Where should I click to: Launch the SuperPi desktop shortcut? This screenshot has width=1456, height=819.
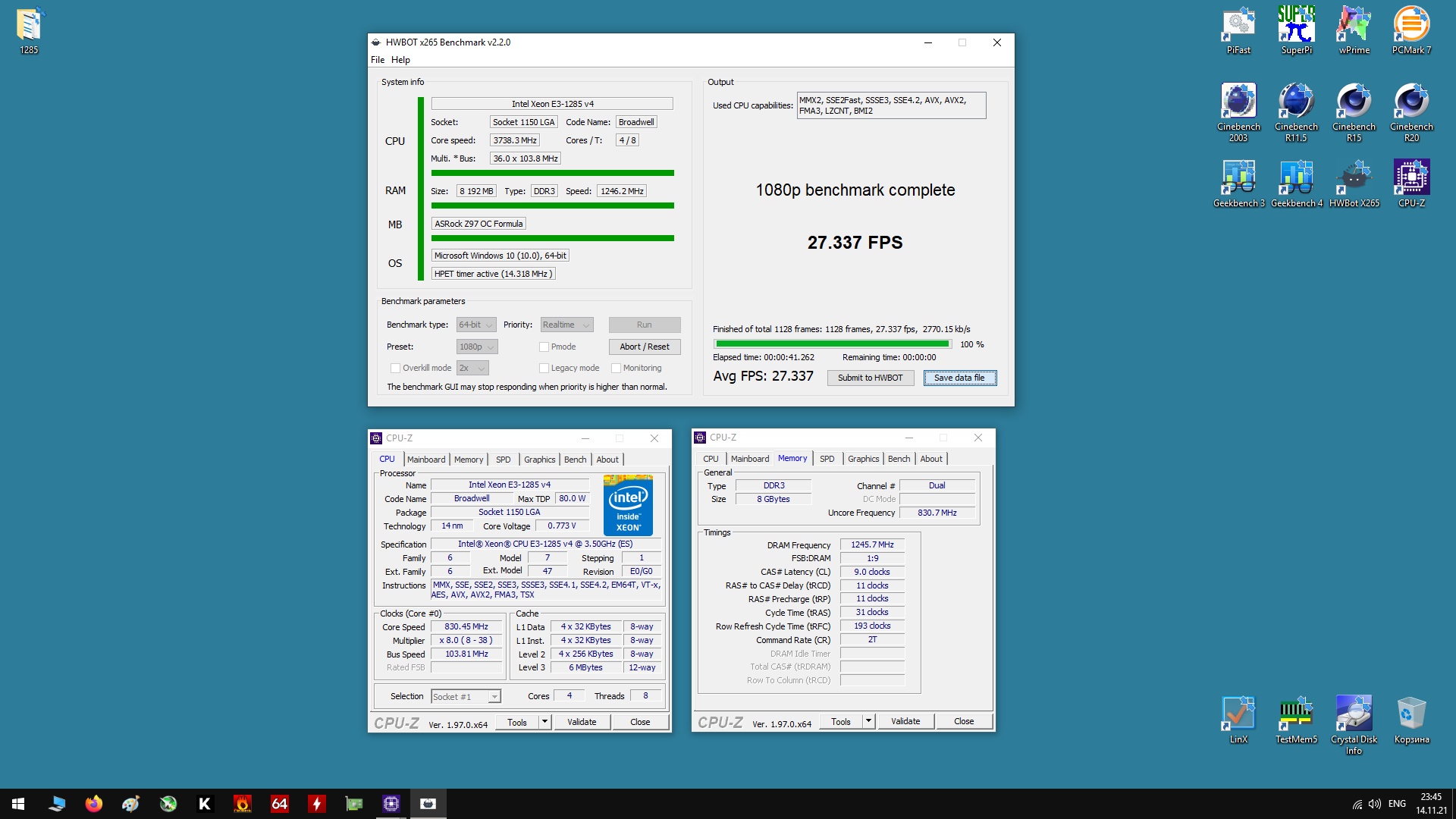[x=1296, y=31]
